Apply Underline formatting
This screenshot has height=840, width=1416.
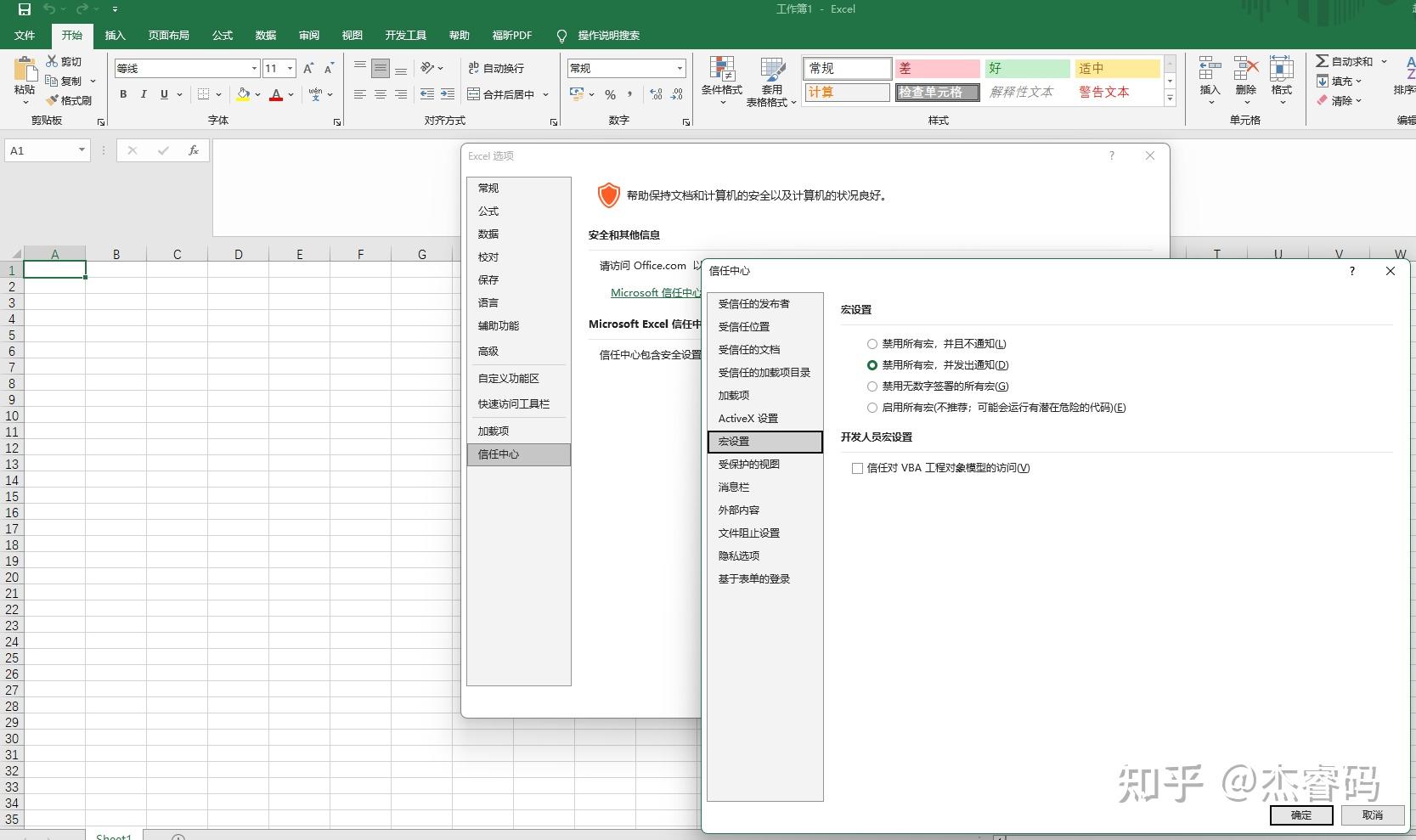coord(164,94)
